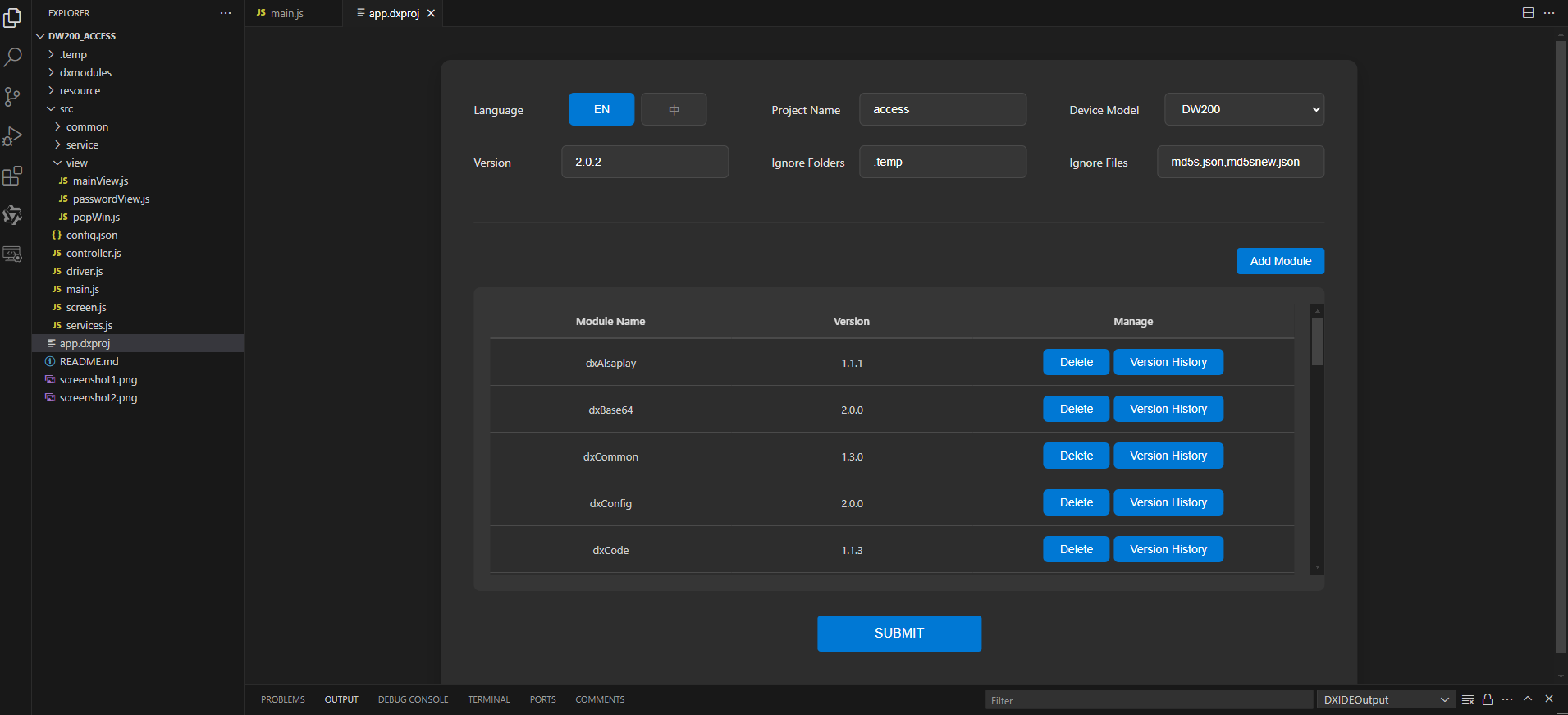Open the DEBUG CONSOLE tab

413,699
